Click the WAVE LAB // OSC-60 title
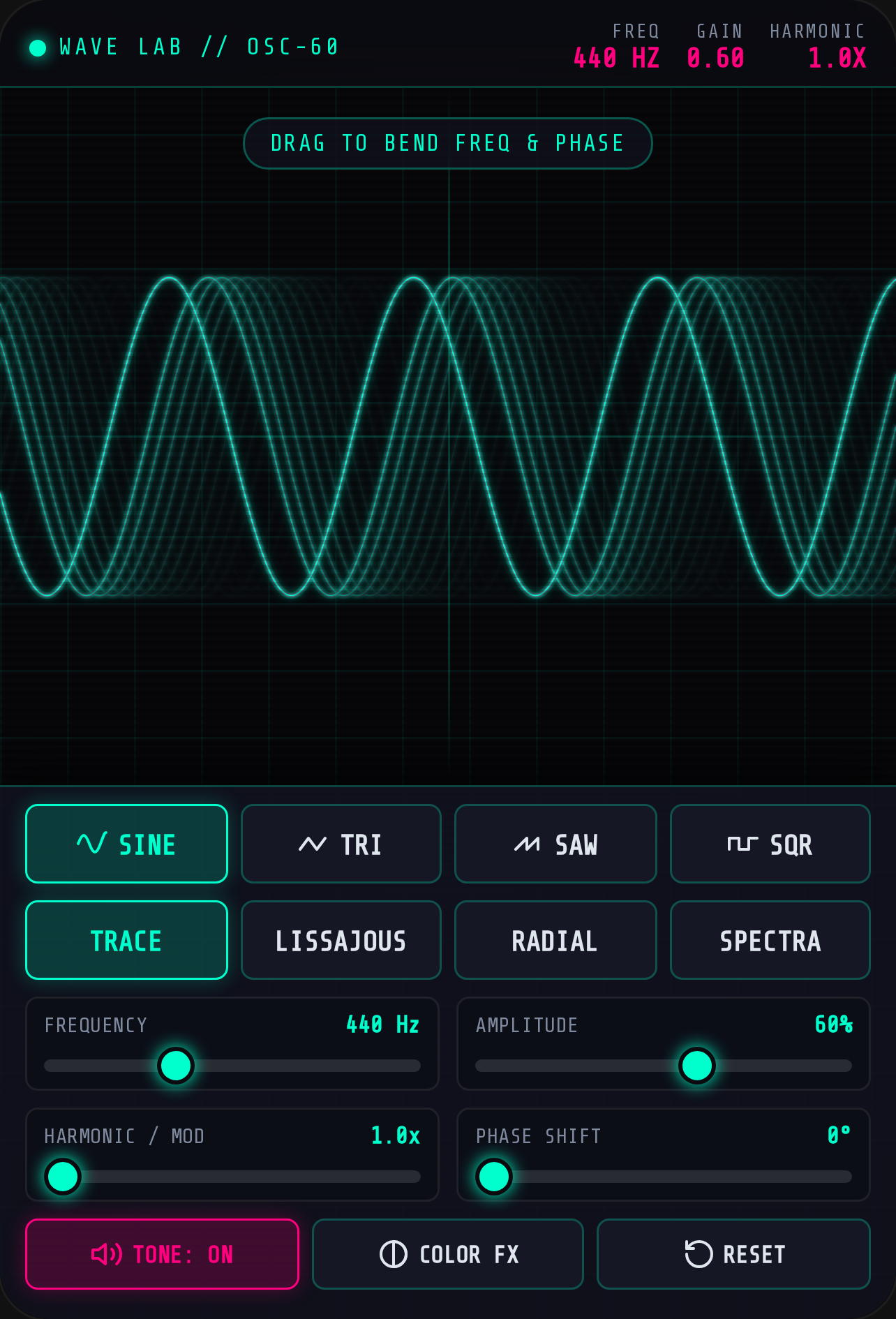The image size is (896, 1319). pos(200,47)
